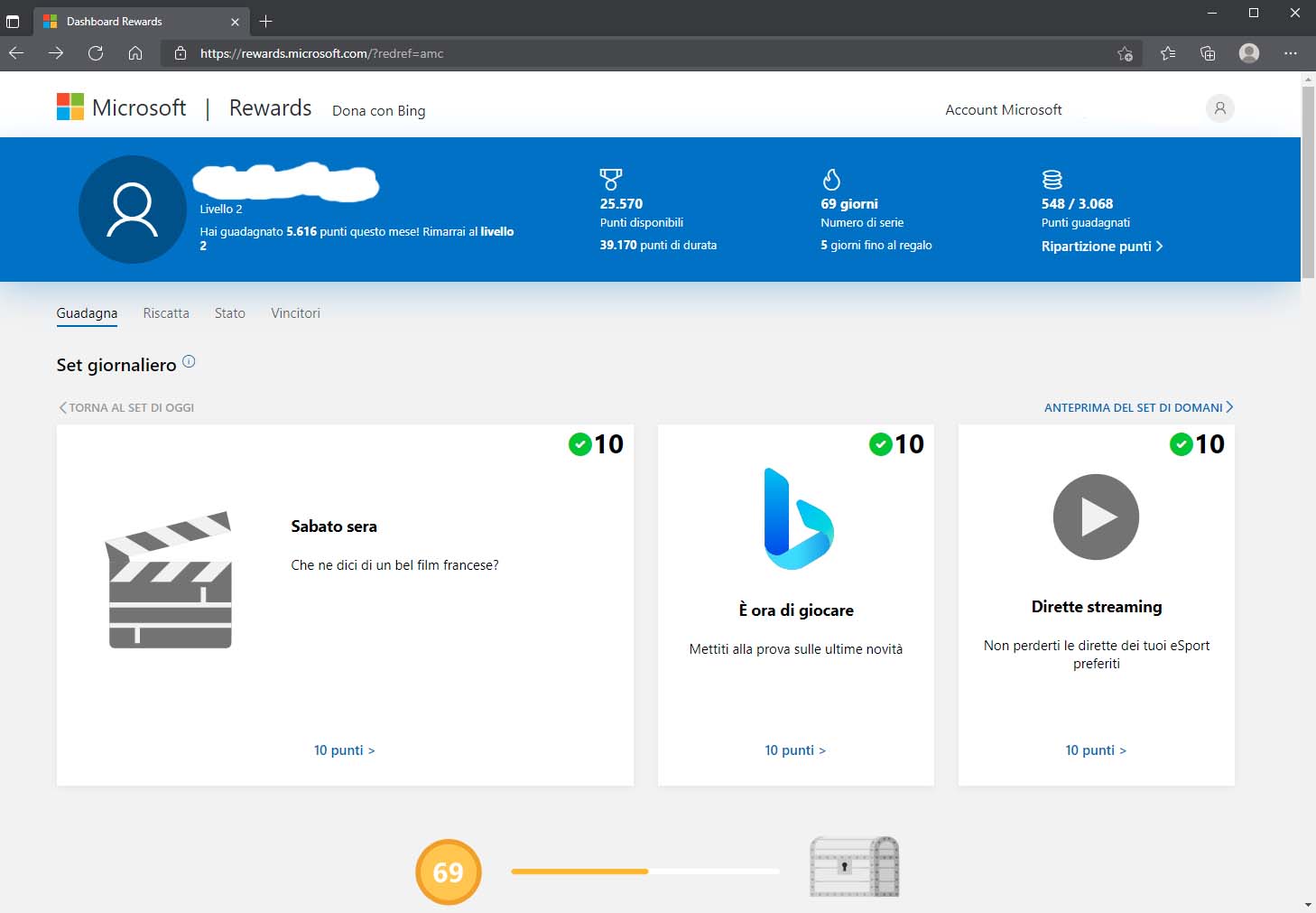Screen dimensions: 1316x913
Task: Click the Livello 2 label
Action: pos(221,209)
